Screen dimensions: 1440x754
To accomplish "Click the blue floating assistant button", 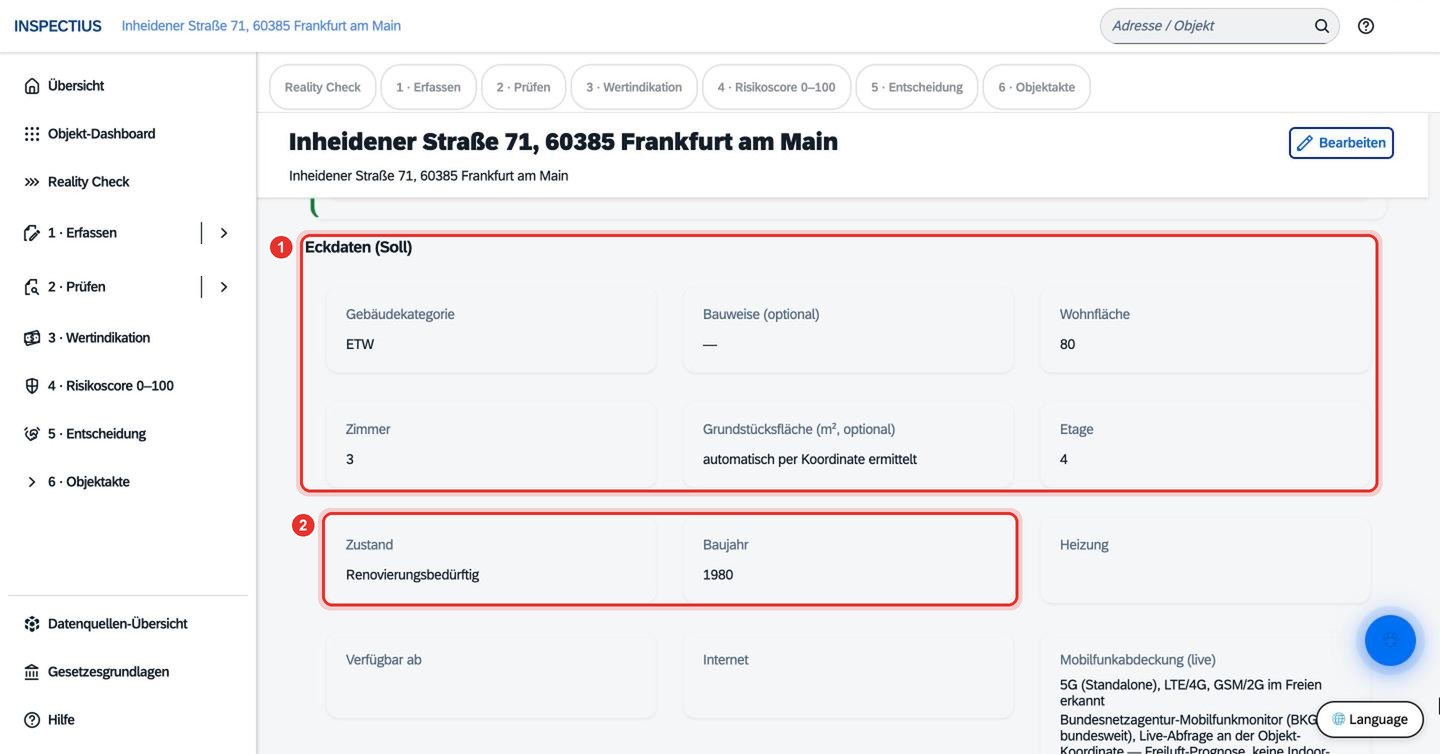I will click(1390, 640).
